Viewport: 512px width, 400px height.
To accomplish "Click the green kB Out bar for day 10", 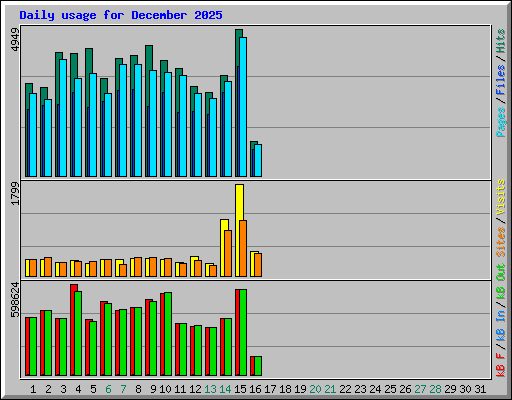I will tap(168, 334).
